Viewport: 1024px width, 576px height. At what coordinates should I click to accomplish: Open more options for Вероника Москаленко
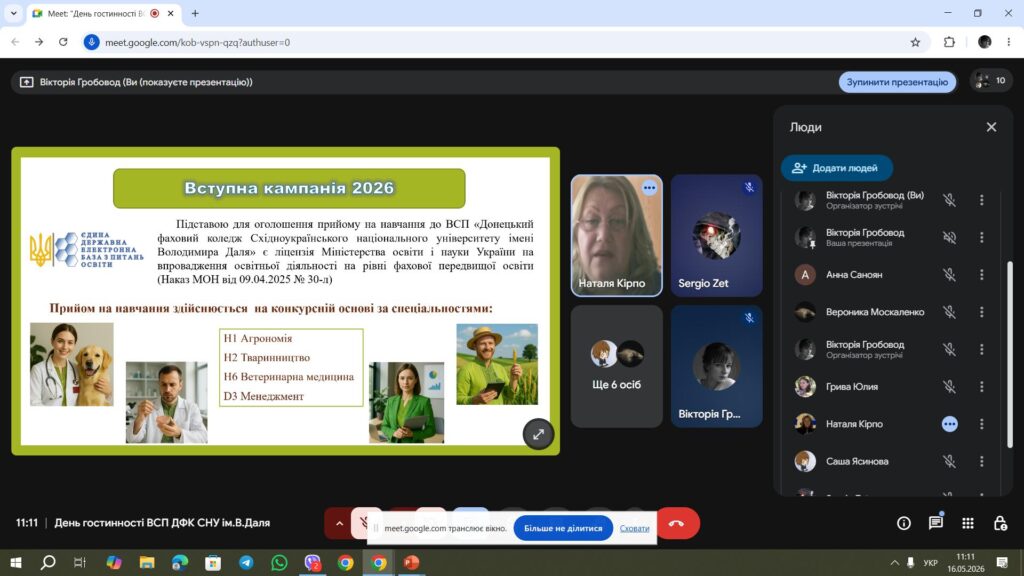coord(982,312)
